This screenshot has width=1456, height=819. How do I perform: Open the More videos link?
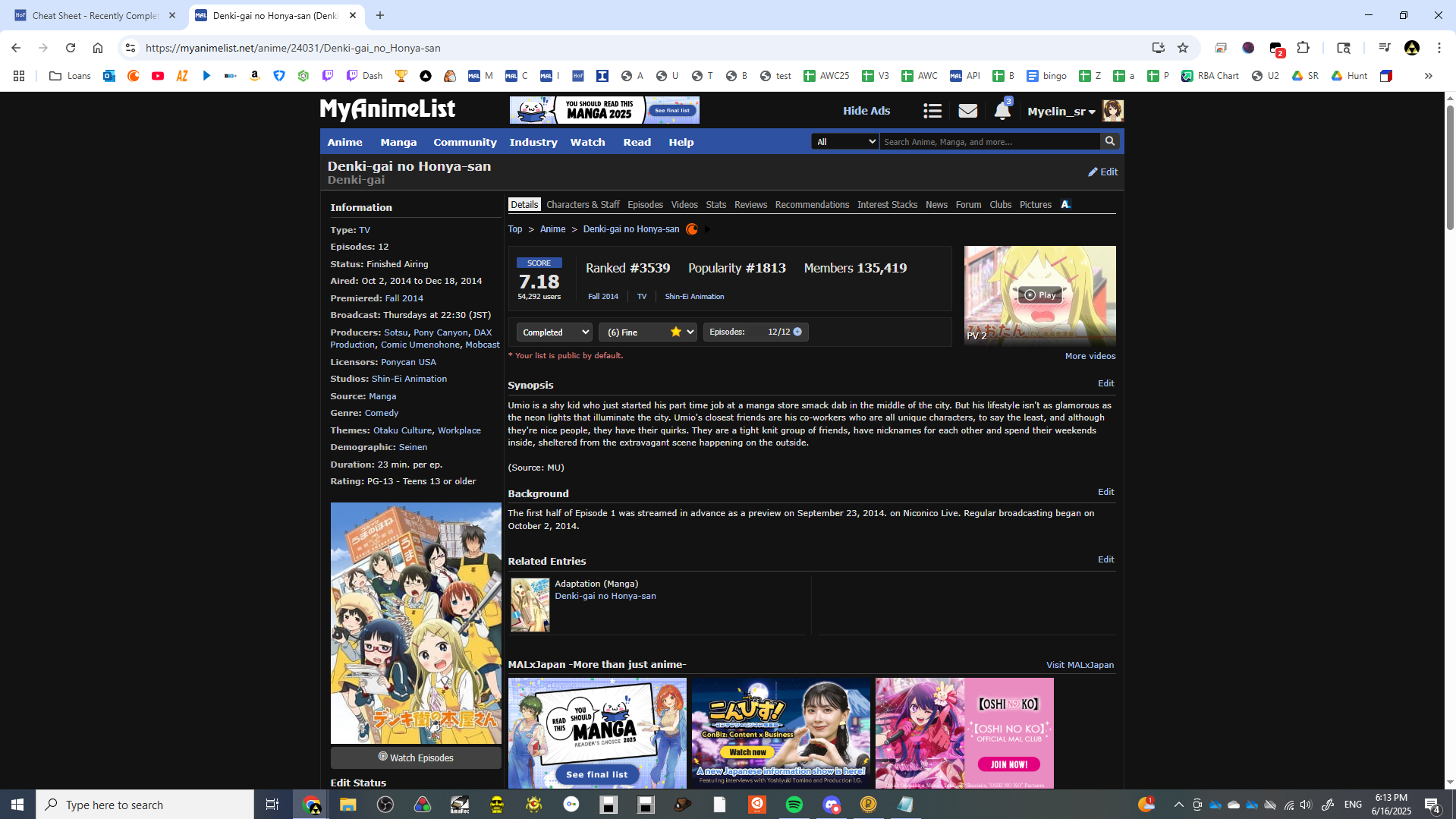[1090, 356]
